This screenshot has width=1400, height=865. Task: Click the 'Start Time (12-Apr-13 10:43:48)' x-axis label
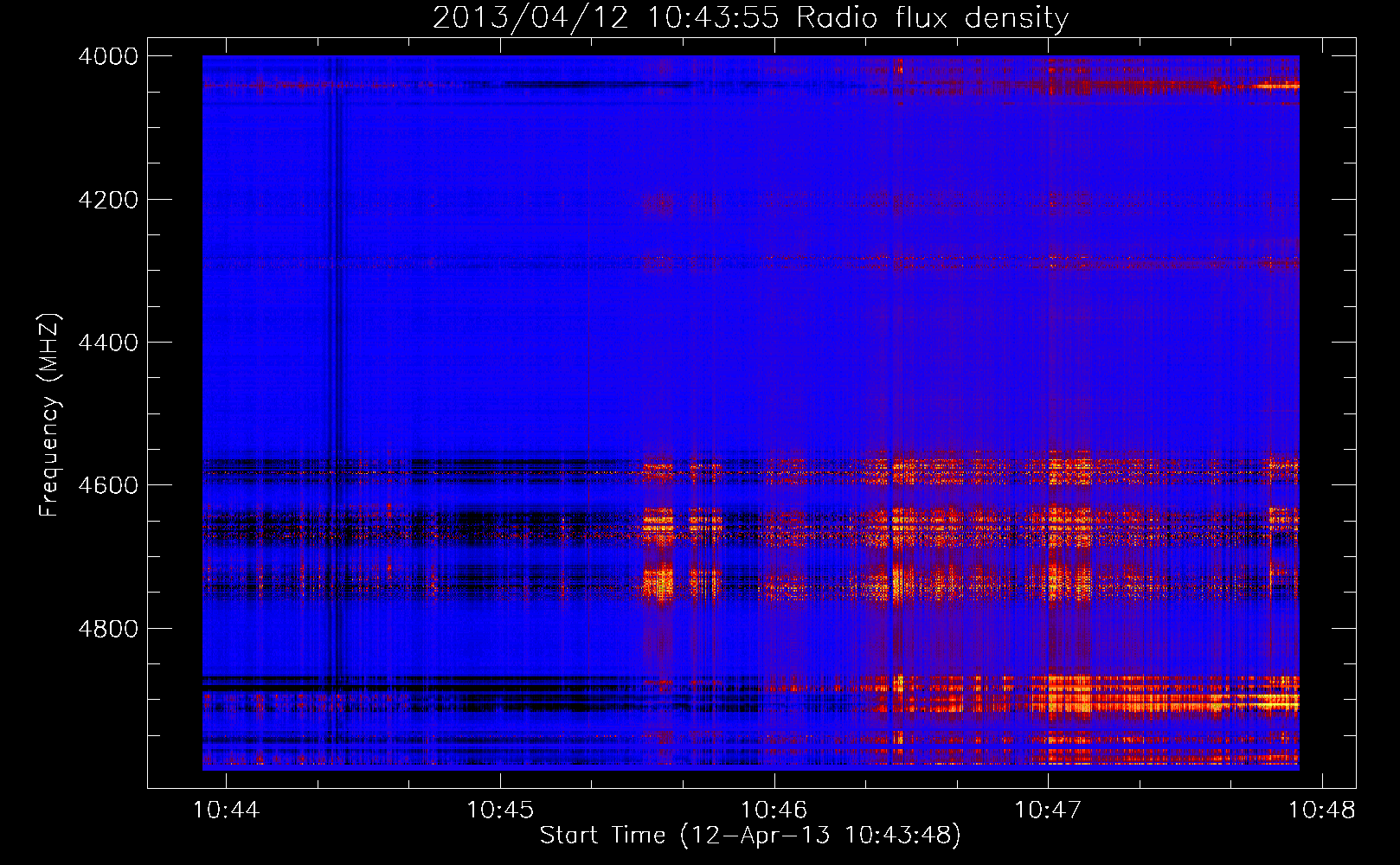[x=750, y=836]
